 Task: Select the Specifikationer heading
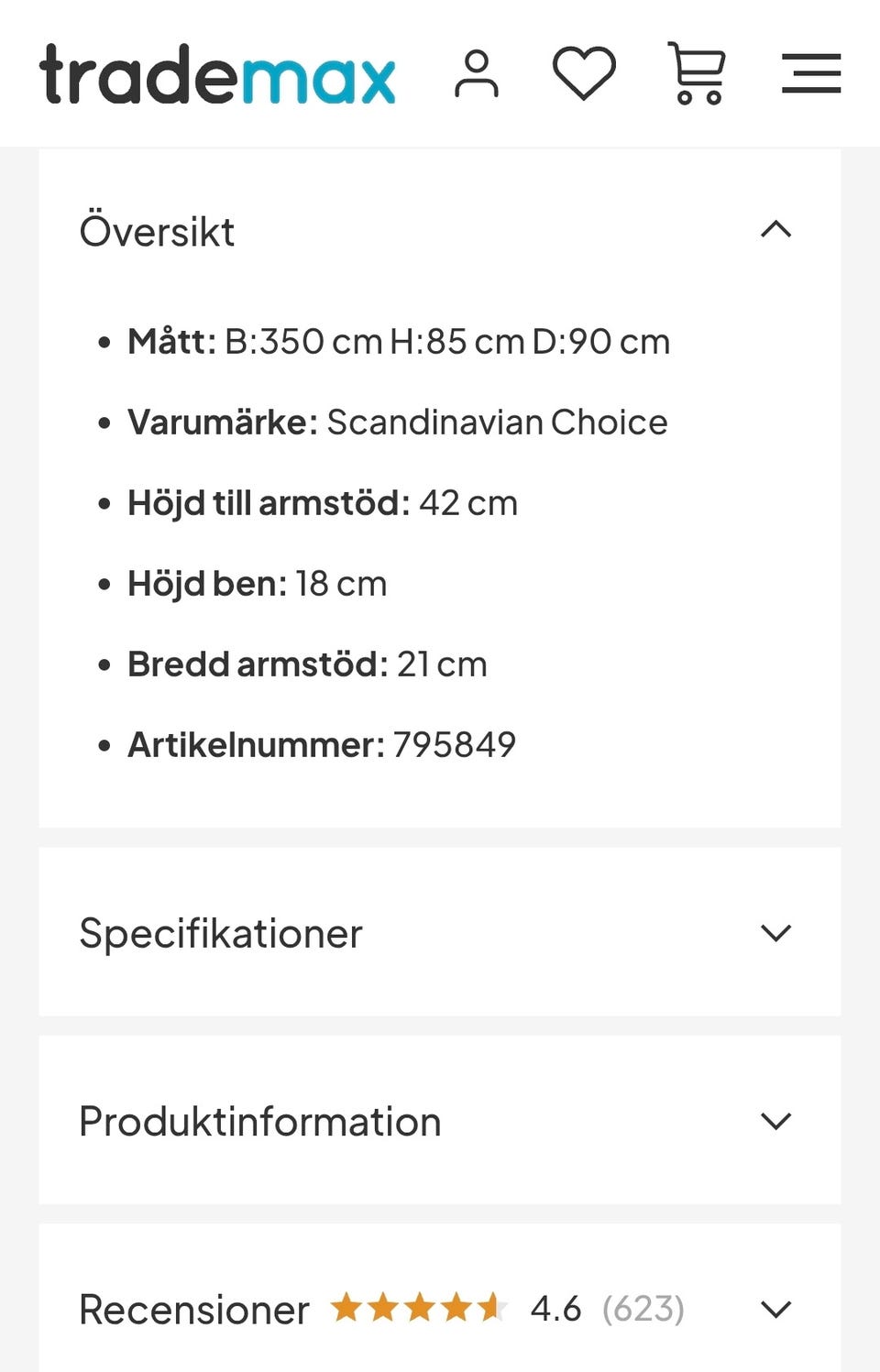pos(221,933)
